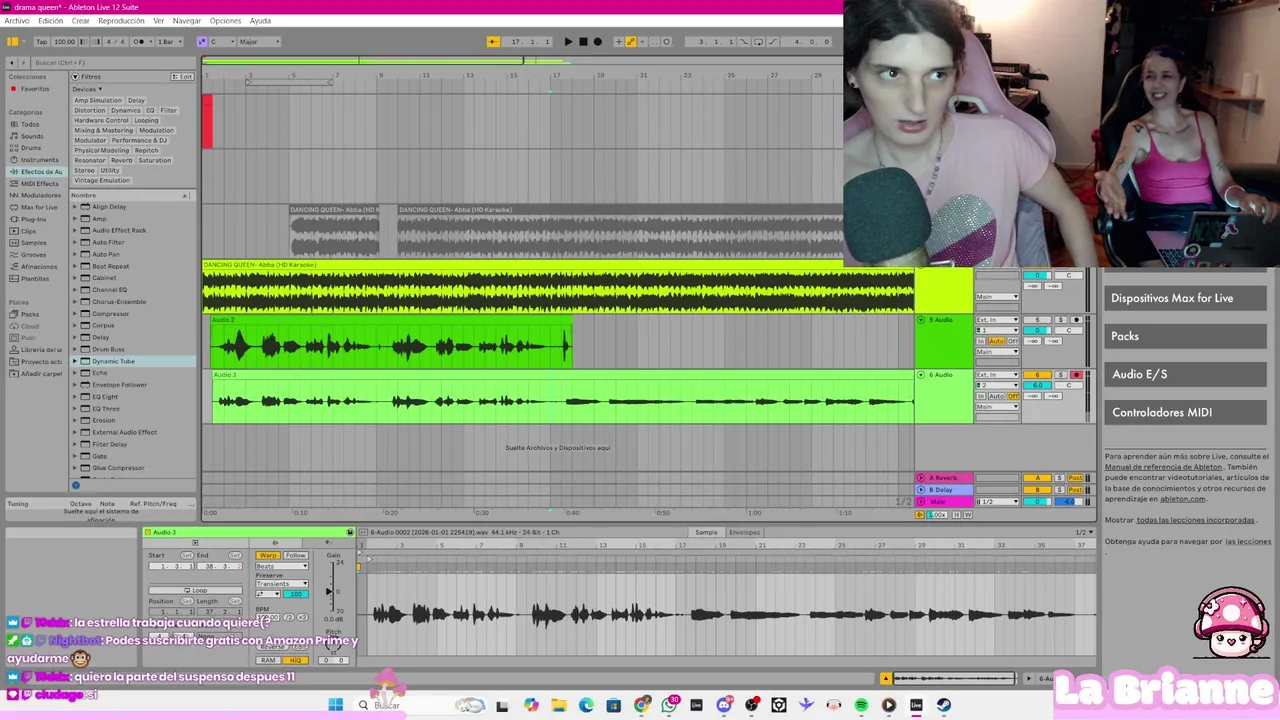Expand the Audio Effect Rack device
The image size is (1280, 720).
(x=74, y=230)
